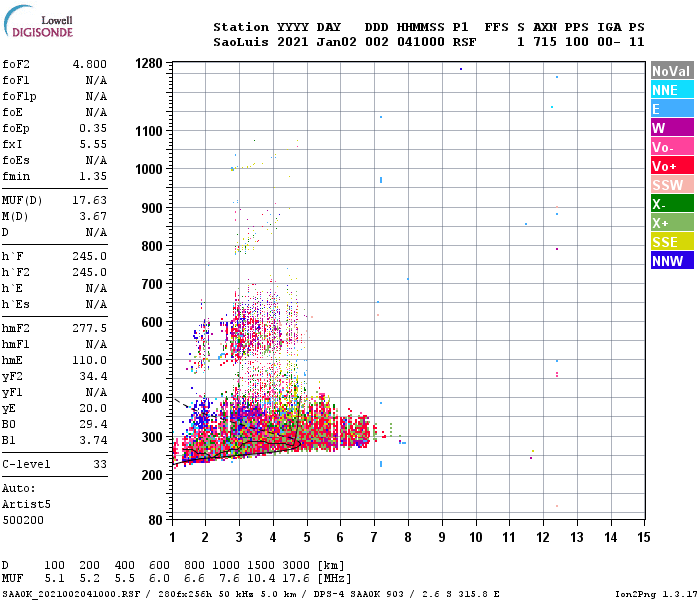The image size is (700, 600).
Task: Click the h`F2 value 245.0
Action: (x=90, y=272)
